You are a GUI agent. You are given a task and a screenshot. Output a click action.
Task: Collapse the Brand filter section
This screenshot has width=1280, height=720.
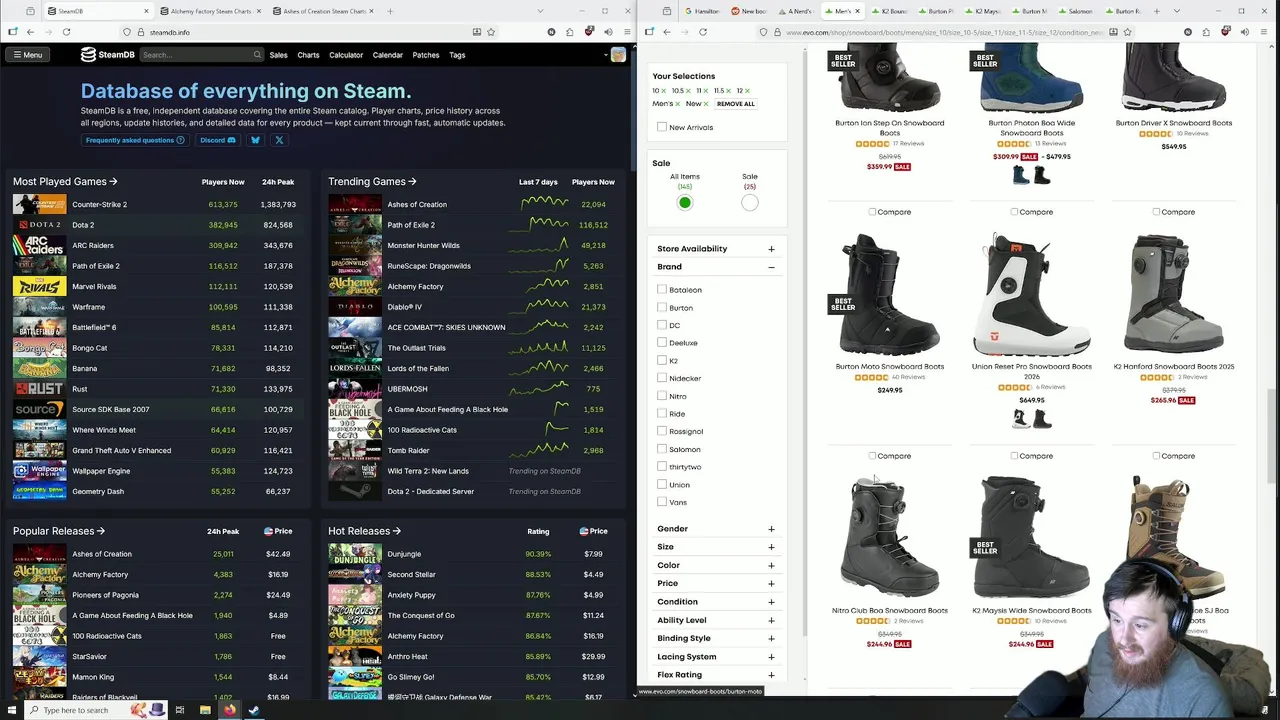click(x=771, y=267)
